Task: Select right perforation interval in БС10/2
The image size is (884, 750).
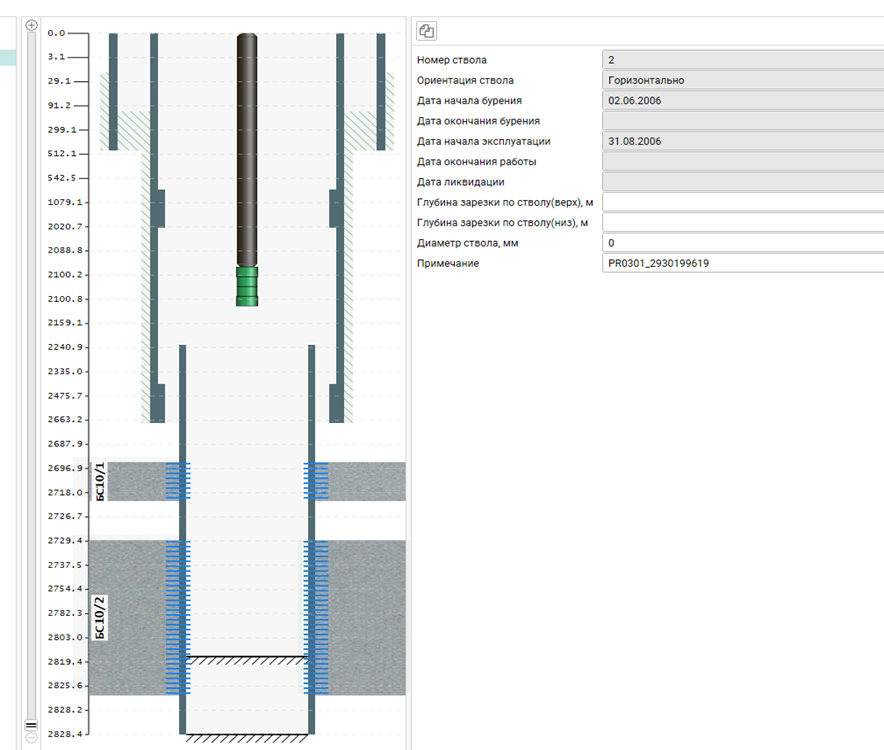Action: tap(316, 617)
